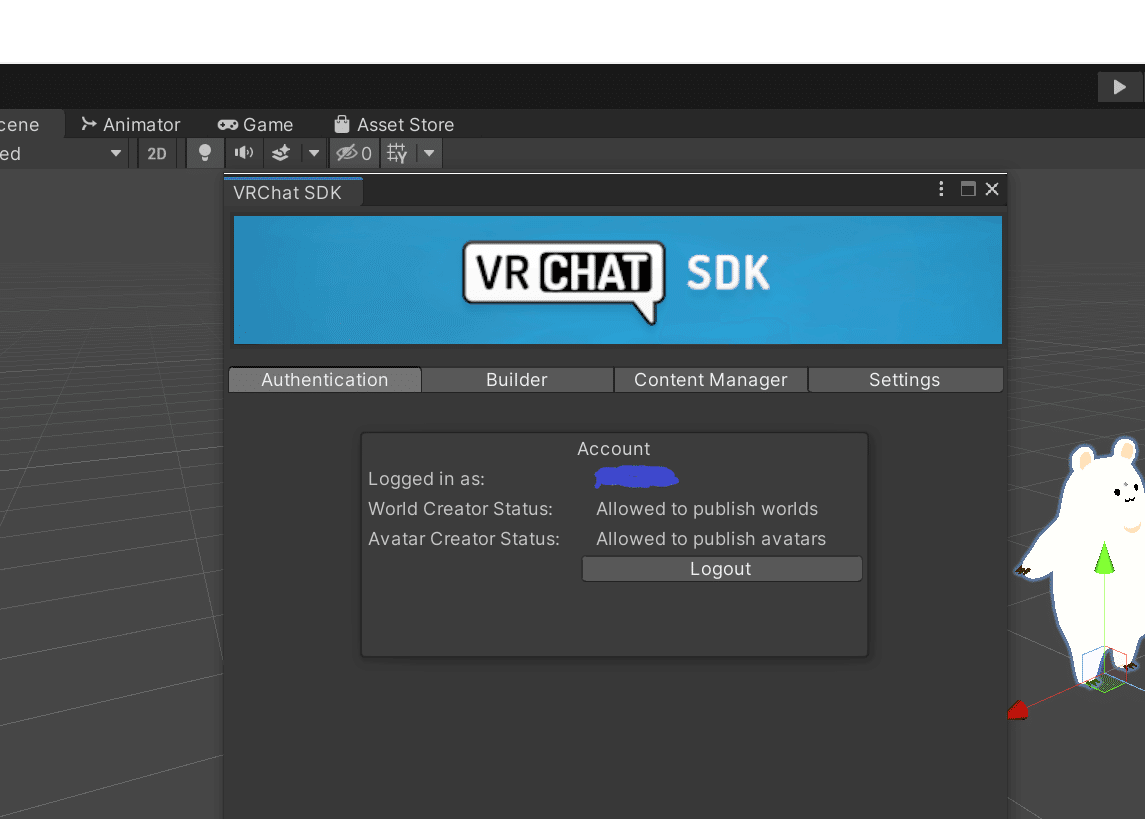Toggle scene effects icon
This screenshot has height=819, width=1145.
click(x=281, y=153)
